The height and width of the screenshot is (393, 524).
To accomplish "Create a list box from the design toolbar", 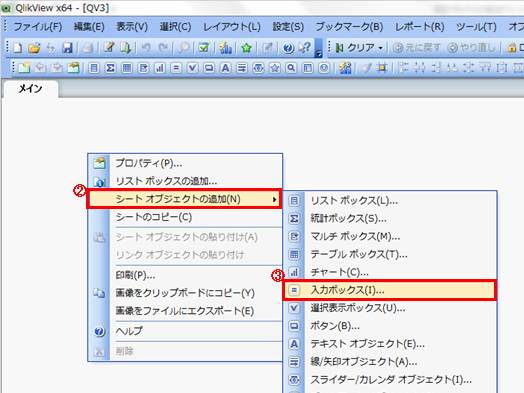I will [x=94, y=68].
